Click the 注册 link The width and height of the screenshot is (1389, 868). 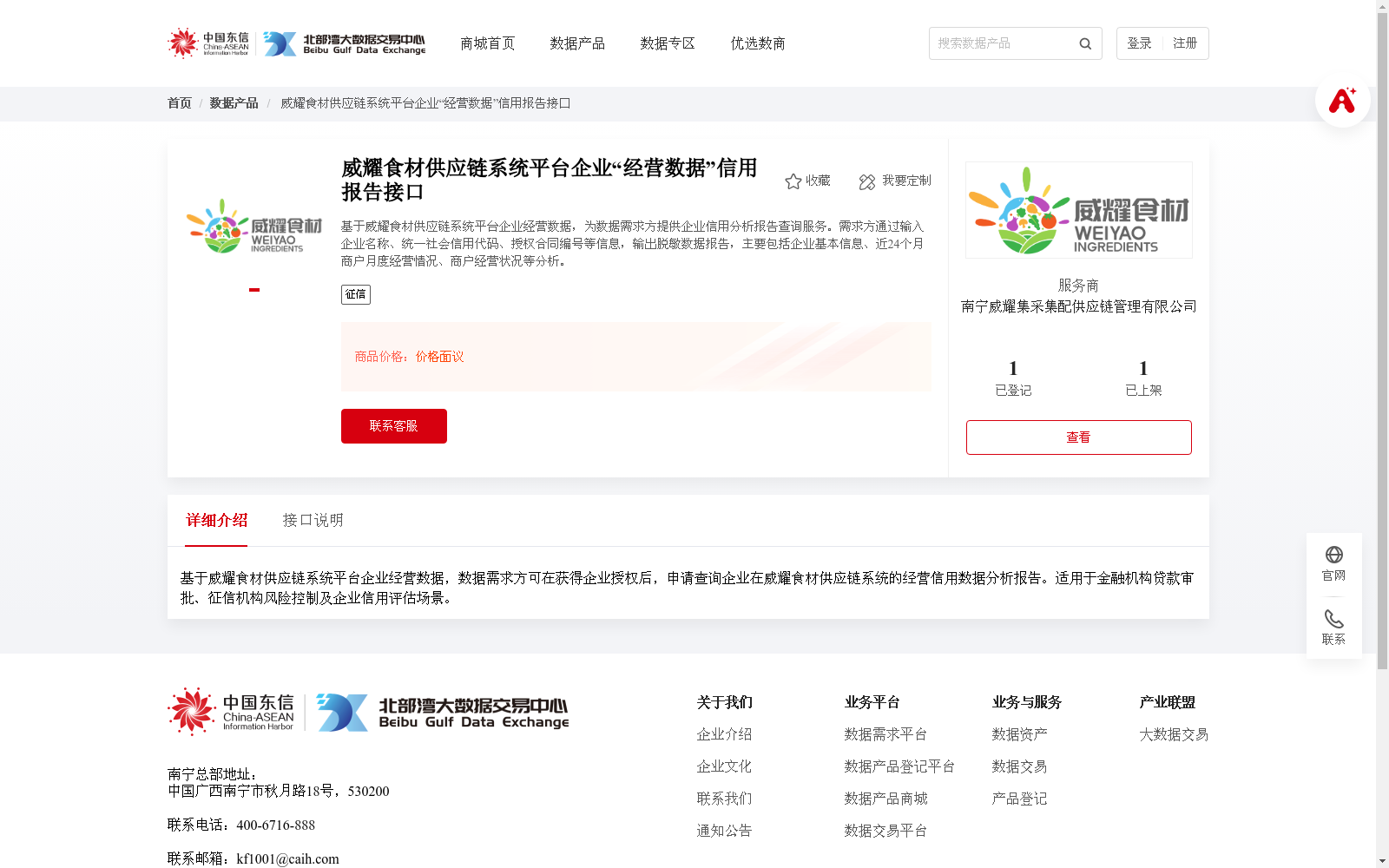pyautogui.click(x=1185, y=43)
